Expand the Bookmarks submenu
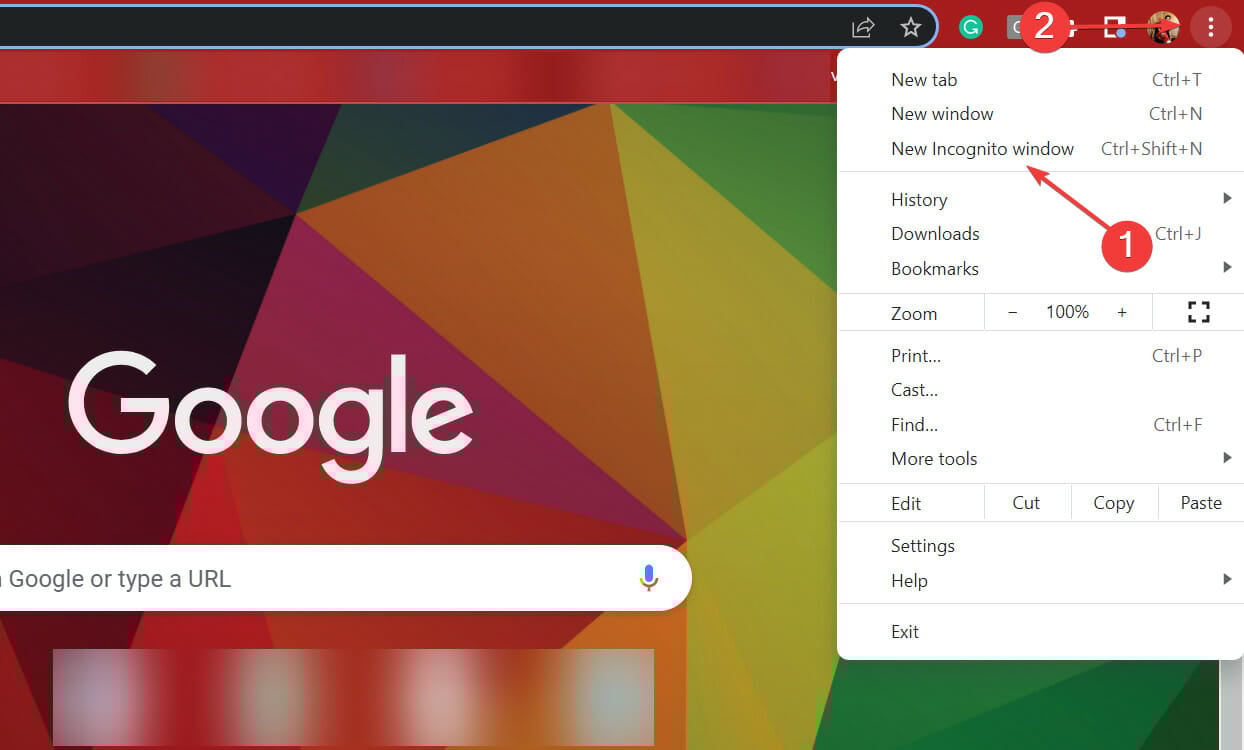Screen dimensions: 1244x750 (x=1040, y=268)
